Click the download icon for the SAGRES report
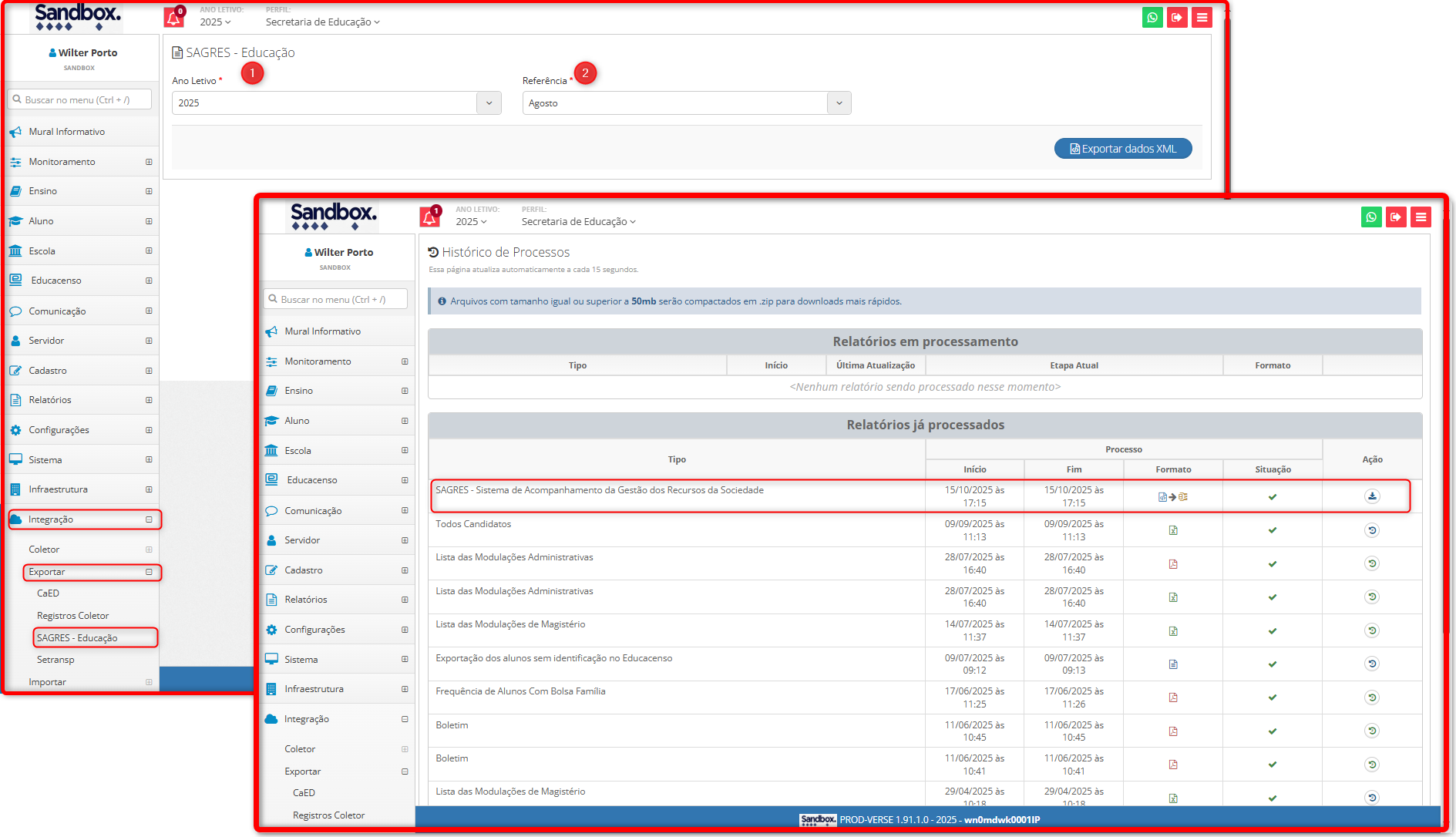The image size is (1456, 837). (1372, 496)
